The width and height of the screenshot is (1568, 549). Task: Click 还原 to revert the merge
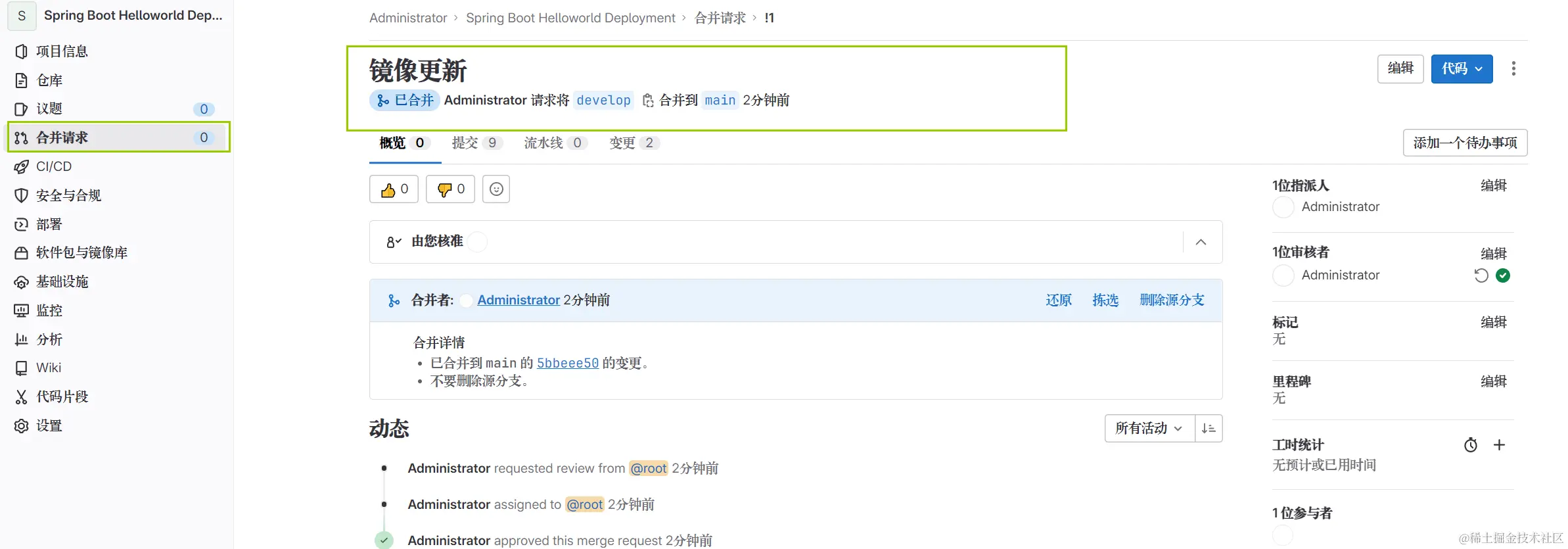tap(1059, 300)
